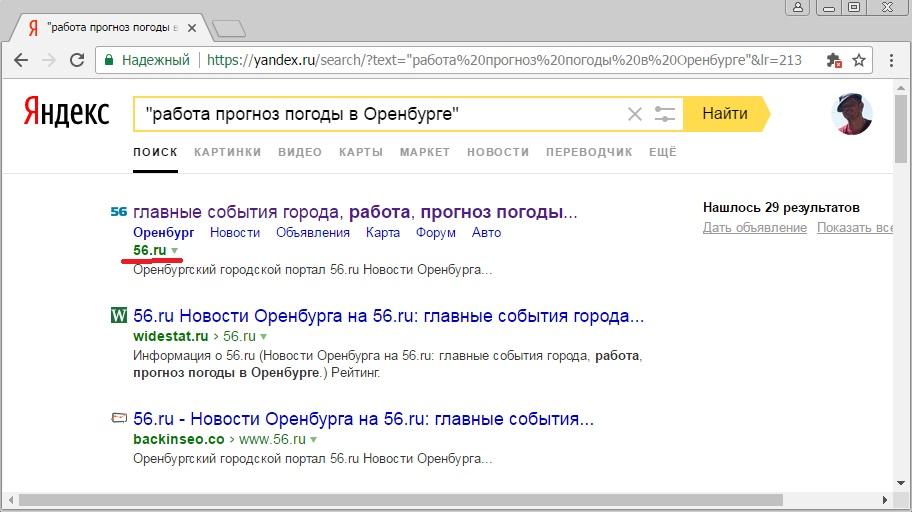Click the green secure padlock icon
Screen dimensions: 912x512
(108, 60)
